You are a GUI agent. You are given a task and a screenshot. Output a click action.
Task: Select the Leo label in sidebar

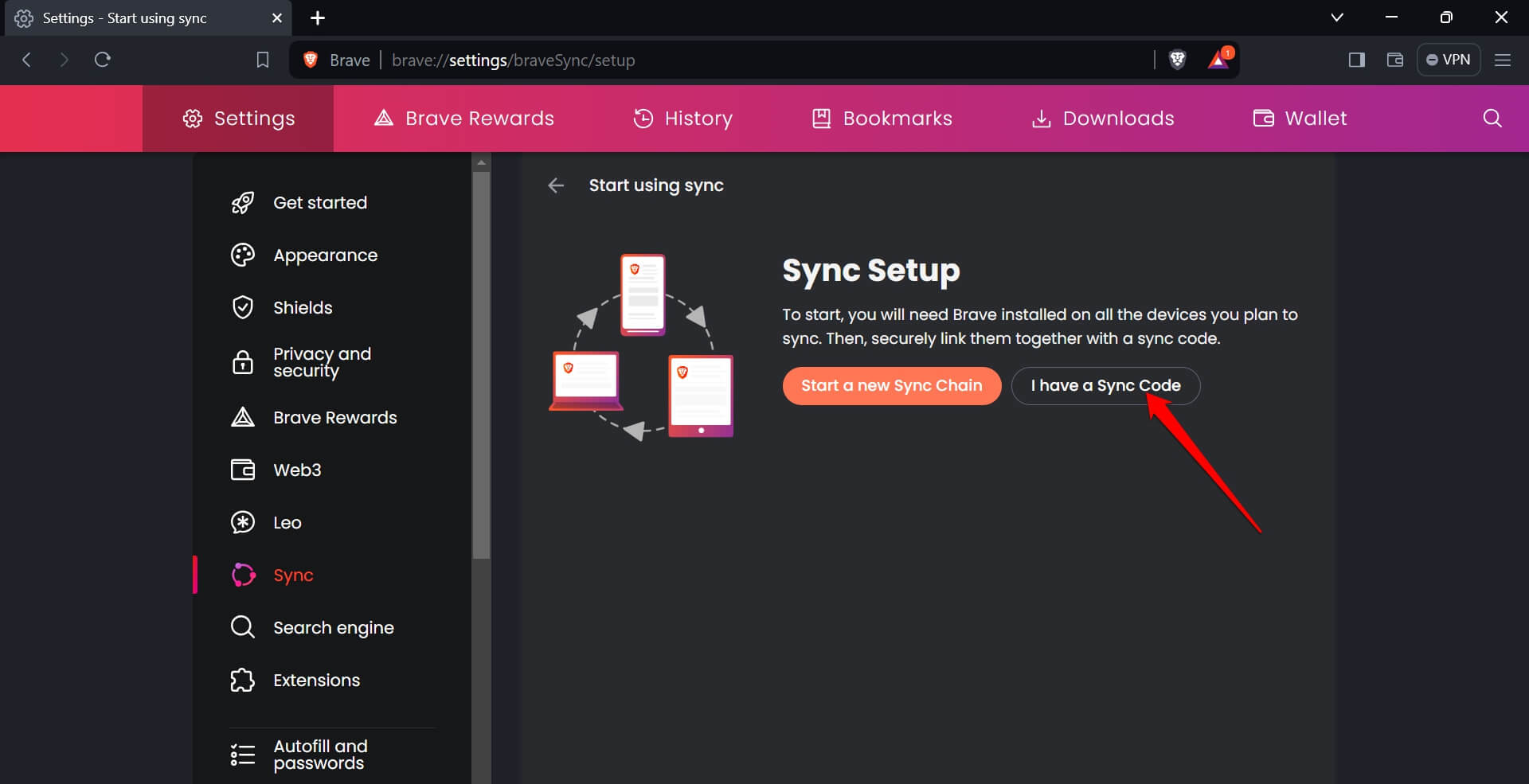[287, 523]
